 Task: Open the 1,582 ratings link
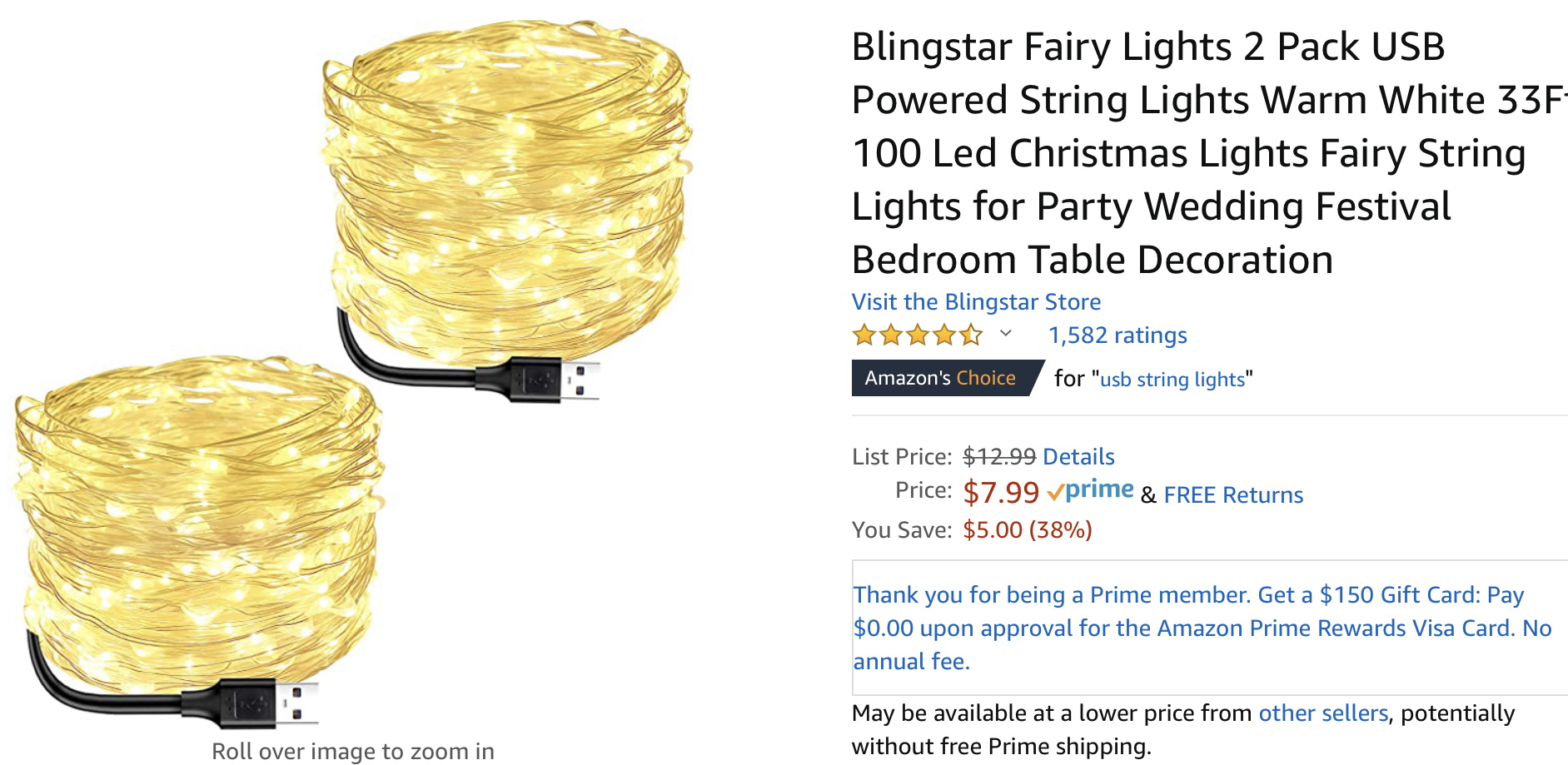coord(1118,335)
